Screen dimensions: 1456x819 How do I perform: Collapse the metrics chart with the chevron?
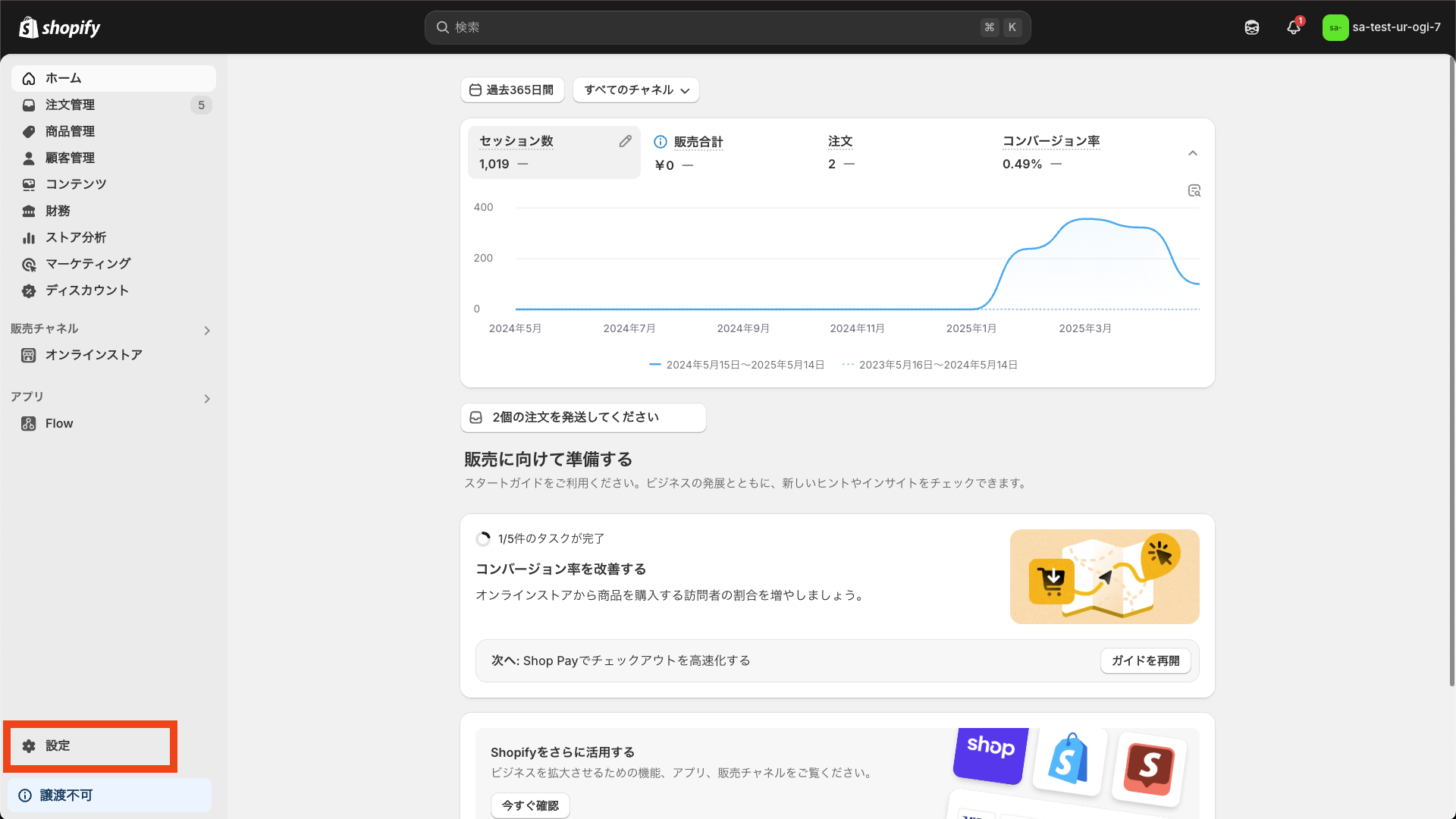click(1193, 152)
